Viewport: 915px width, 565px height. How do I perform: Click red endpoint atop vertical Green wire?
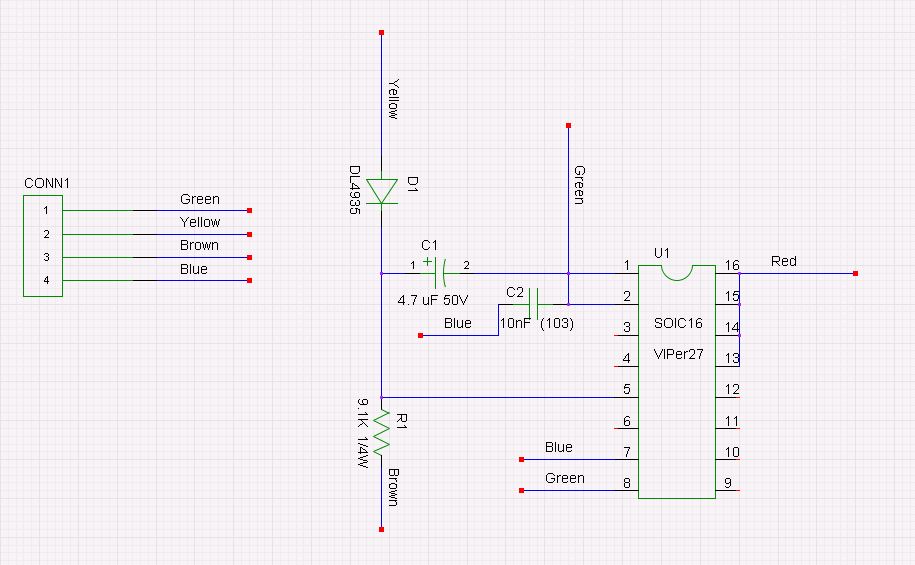[568, 125]
